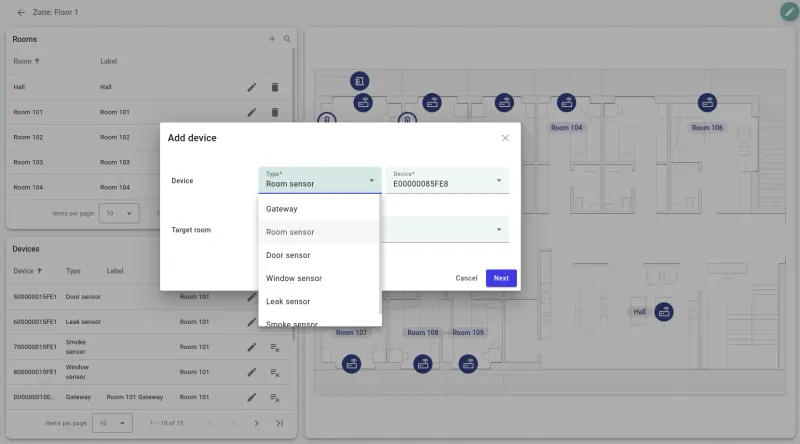Select the Room 107 sensor marker on the map
The image size is (800, 444).
(352, 364)
